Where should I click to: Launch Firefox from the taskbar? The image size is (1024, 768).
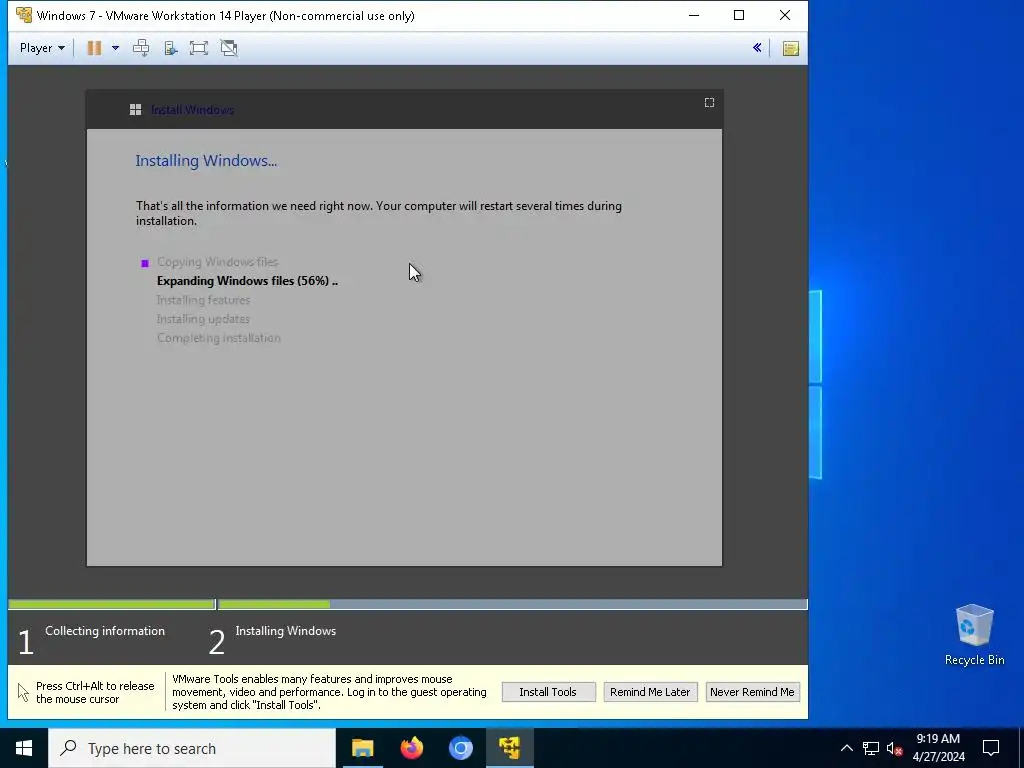click(411, 748)
